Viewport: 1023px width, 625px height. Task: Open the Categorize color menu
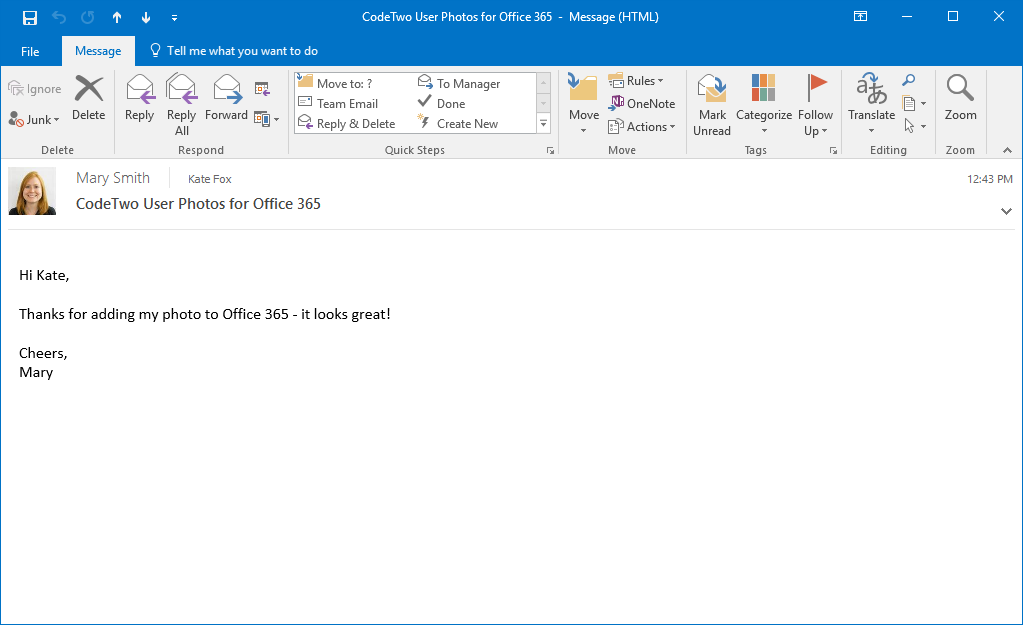pos(764,105)
